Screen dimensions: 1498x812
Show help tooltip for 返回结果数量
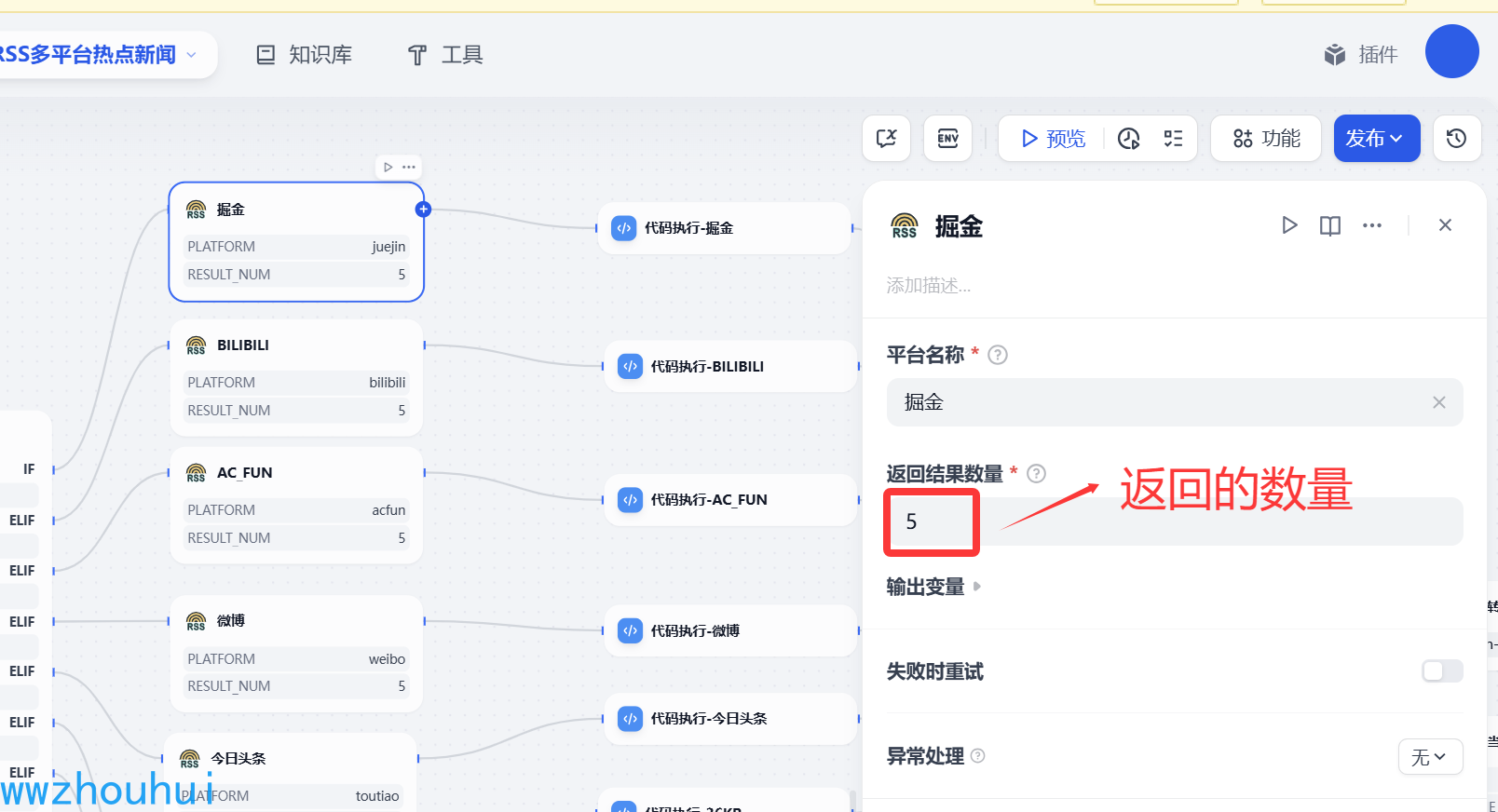point(1036,474)
